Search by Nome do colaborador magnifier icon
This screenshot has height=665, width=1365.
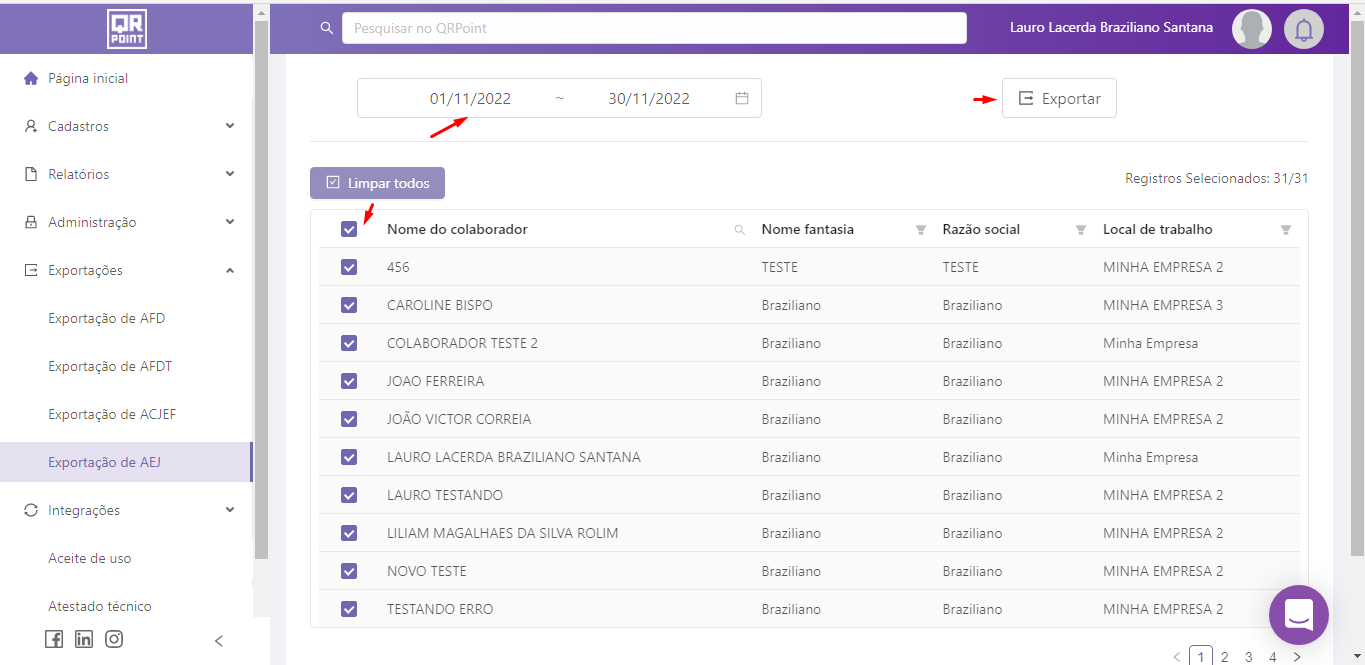pos(740,230)
